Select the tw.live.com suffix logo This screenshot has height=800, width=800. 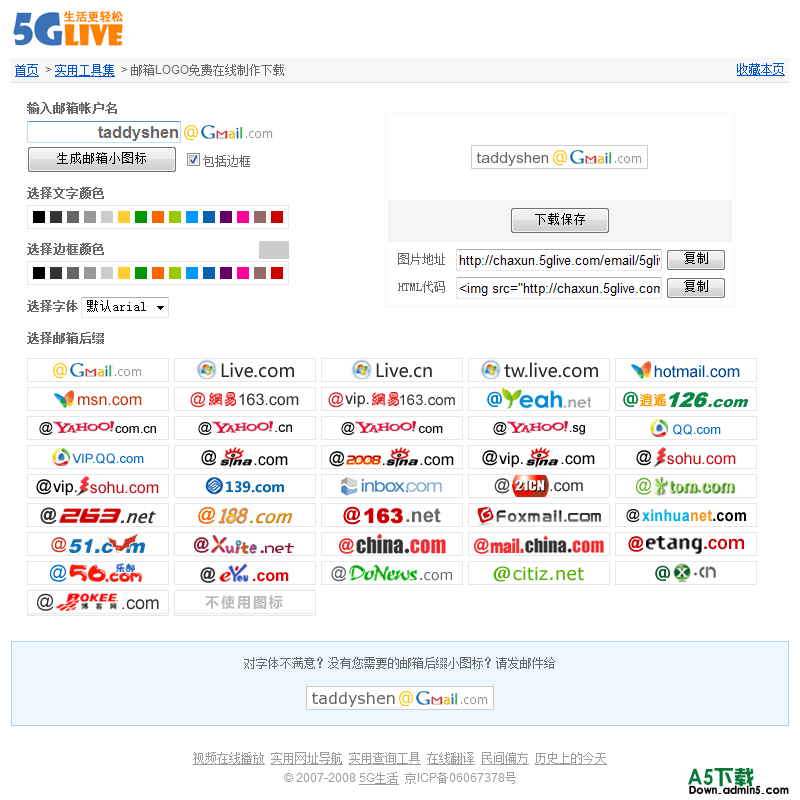point(539,370)
